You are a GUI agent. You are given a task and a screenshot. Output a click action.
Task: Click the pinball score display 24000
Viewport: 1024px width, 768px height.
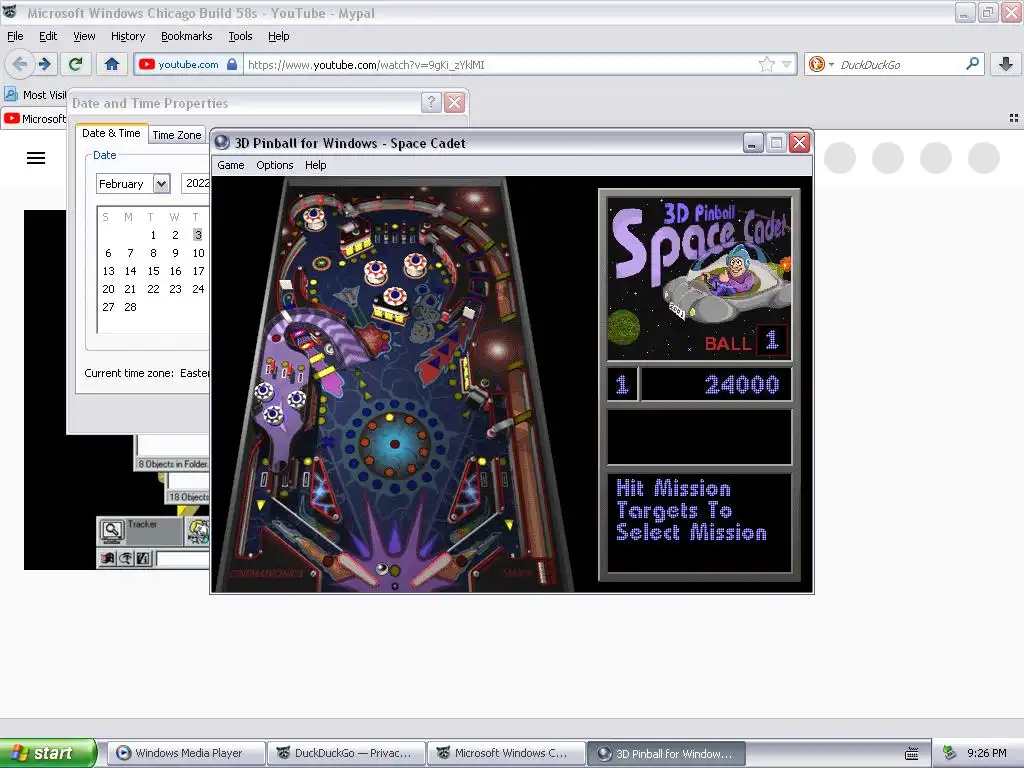tap(716, 384)
